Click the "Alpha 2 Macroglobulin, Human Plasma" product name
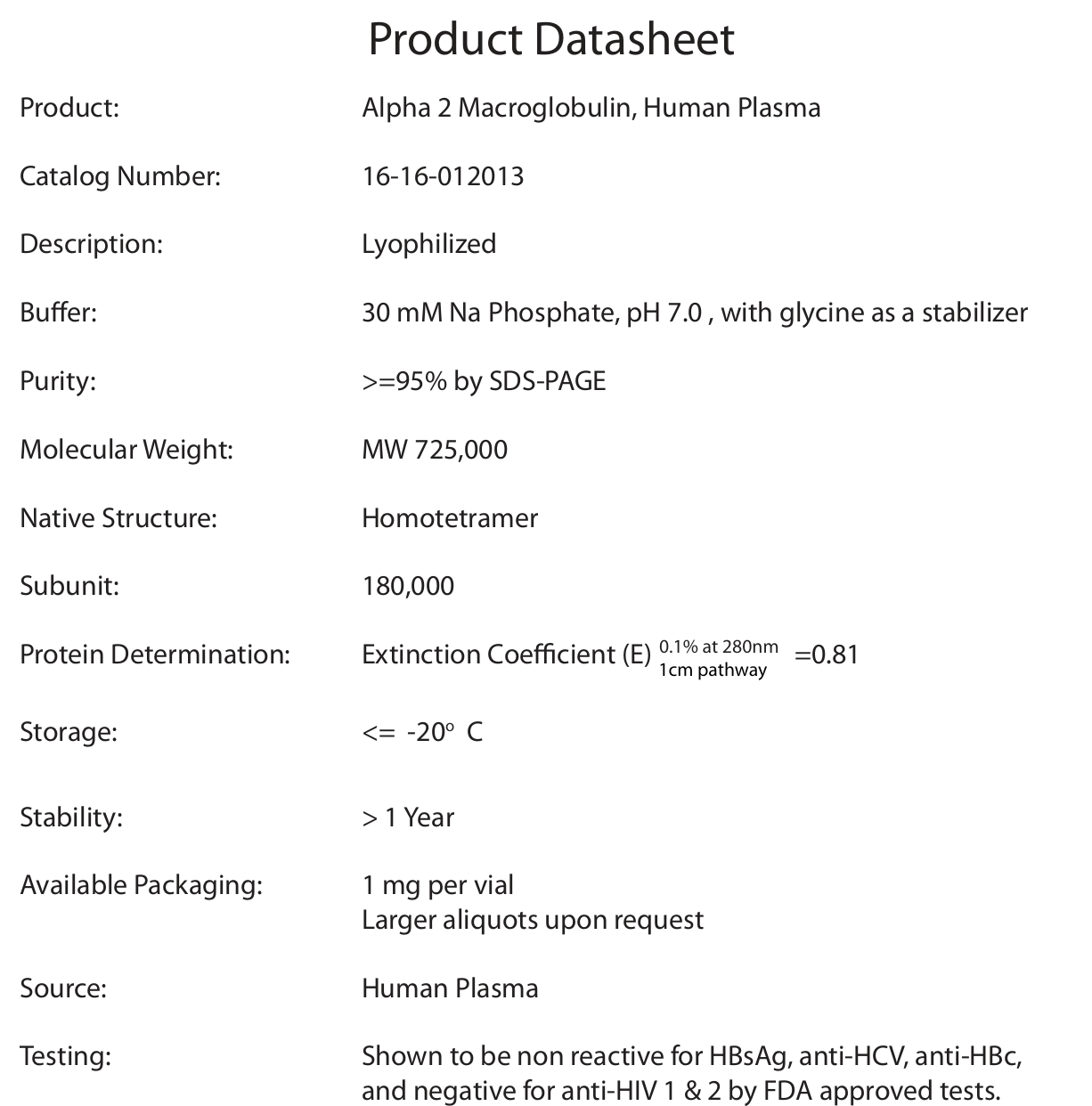This screenshot has width=1092, height=1106. 591,108
